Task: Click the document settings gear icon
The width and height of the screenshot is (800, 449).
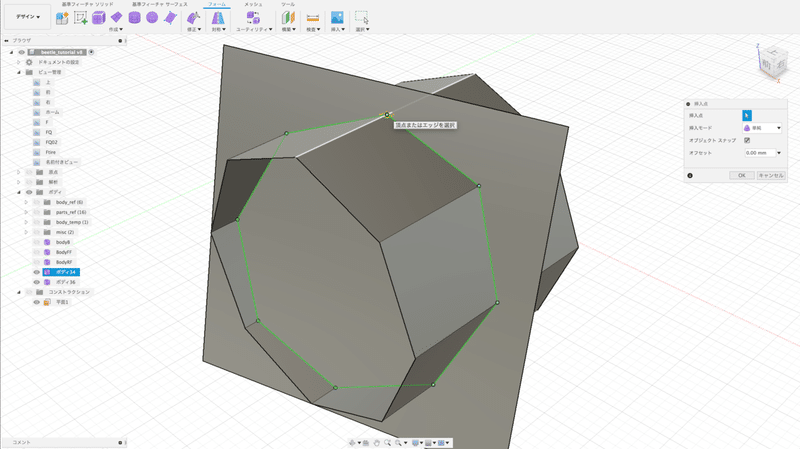Action: [29, 62]
